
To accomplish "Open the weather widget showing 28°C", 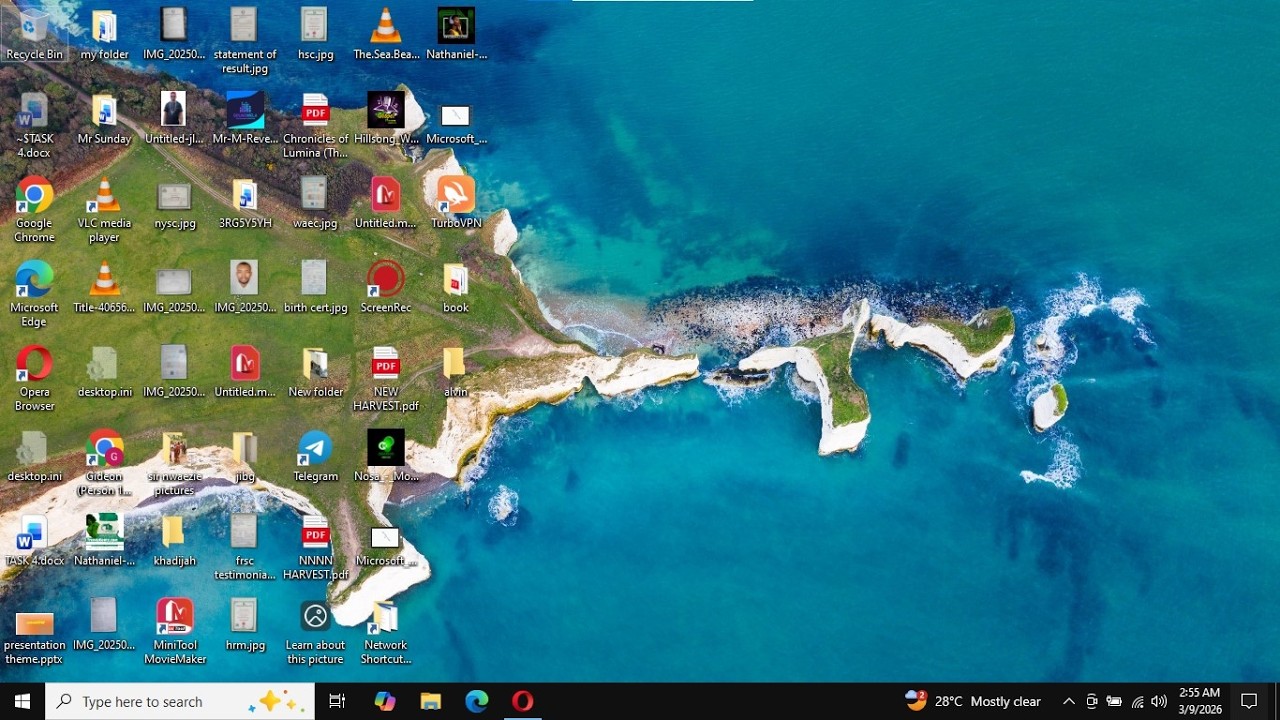I will pyautogui.click(x=973, y=701).
